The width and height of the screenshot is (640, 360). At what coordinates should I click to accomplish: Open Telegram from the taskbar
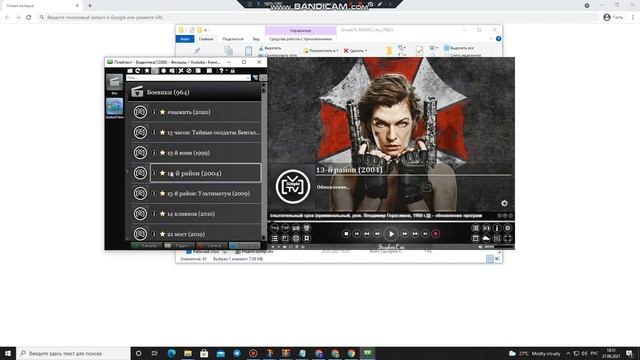point(237,353)
